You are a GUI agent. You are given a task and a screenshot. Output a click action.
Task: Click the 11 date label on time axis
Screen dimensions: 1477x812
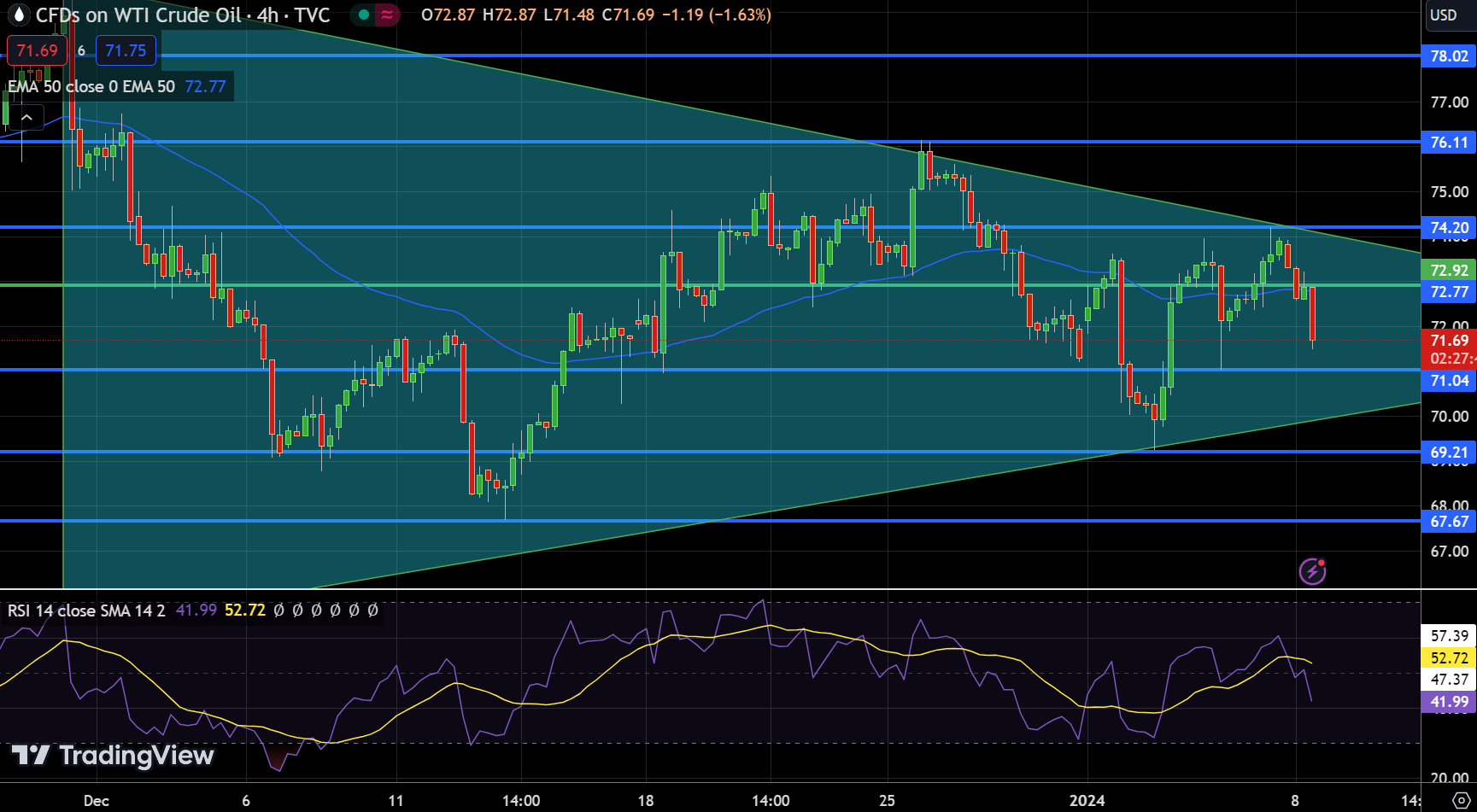click(396, 801)
